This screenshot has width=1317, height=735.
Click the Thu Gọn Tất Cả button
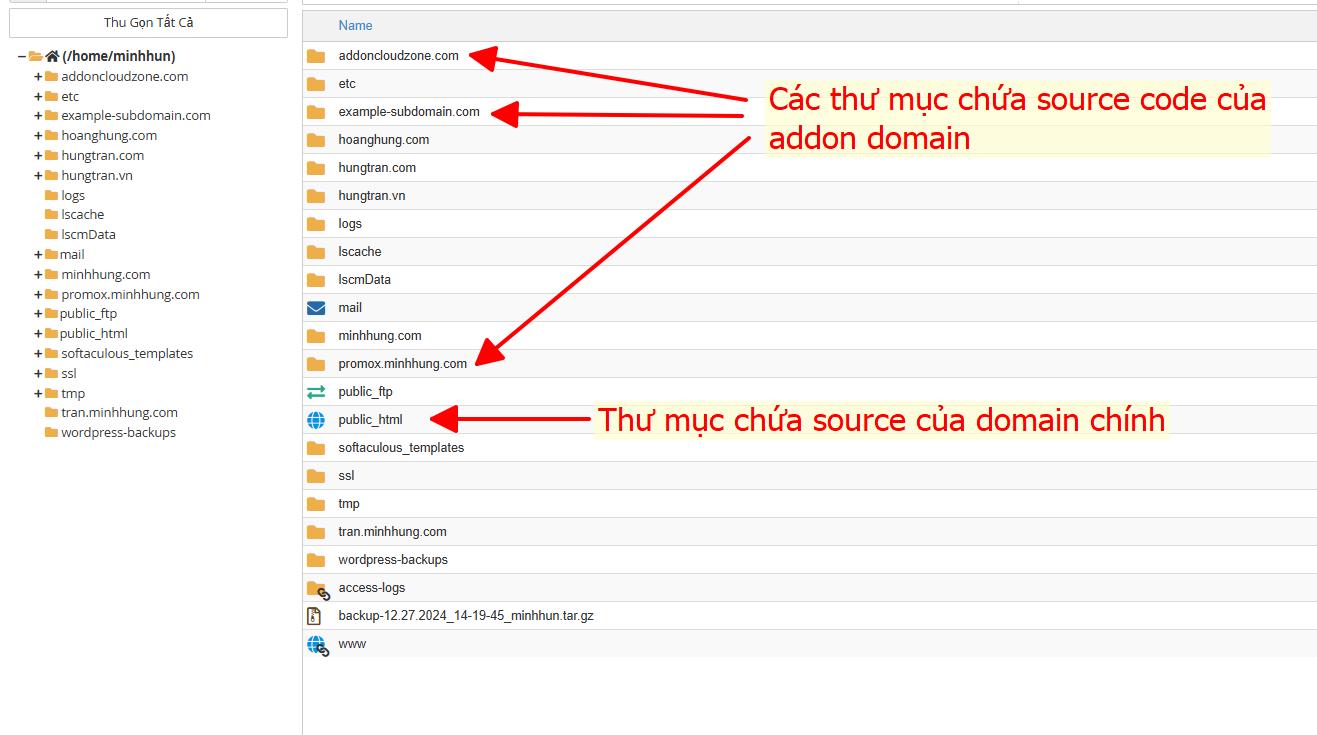tap(148, 22)
